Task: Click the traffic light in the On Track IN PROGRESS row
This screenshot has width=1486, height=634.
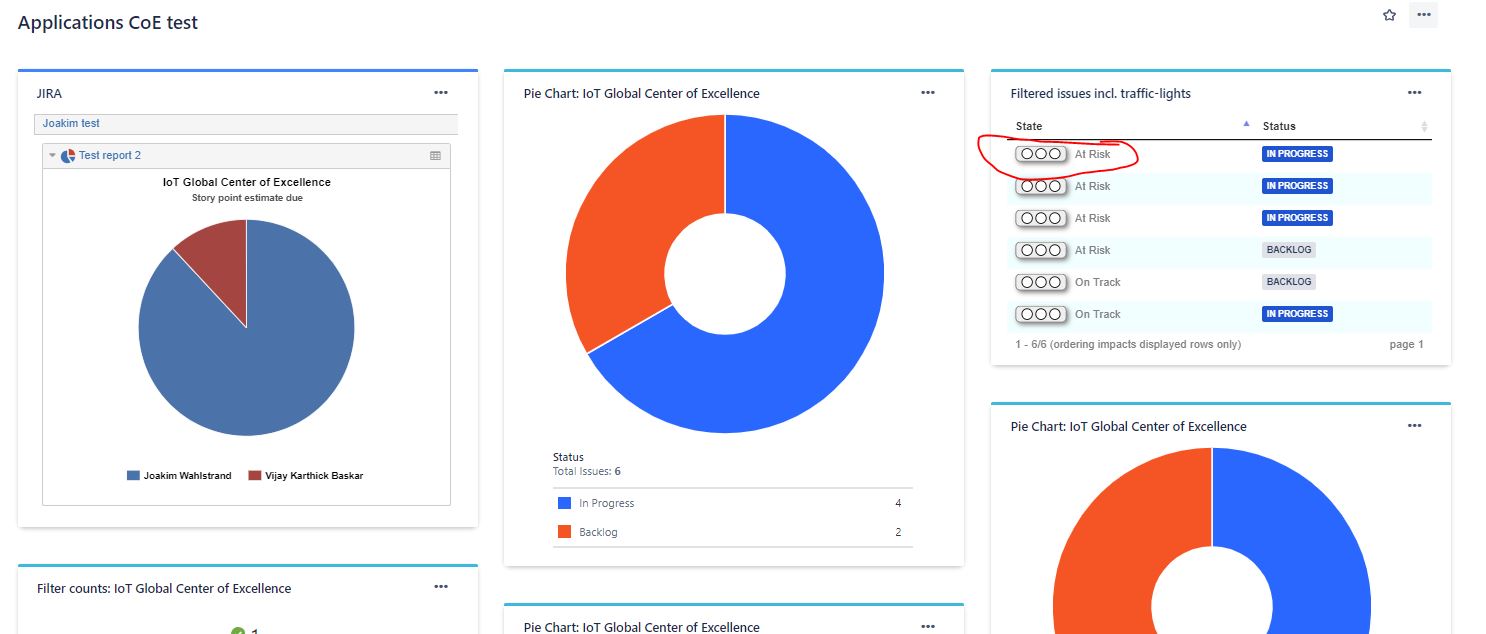Action: (1040, 314)
